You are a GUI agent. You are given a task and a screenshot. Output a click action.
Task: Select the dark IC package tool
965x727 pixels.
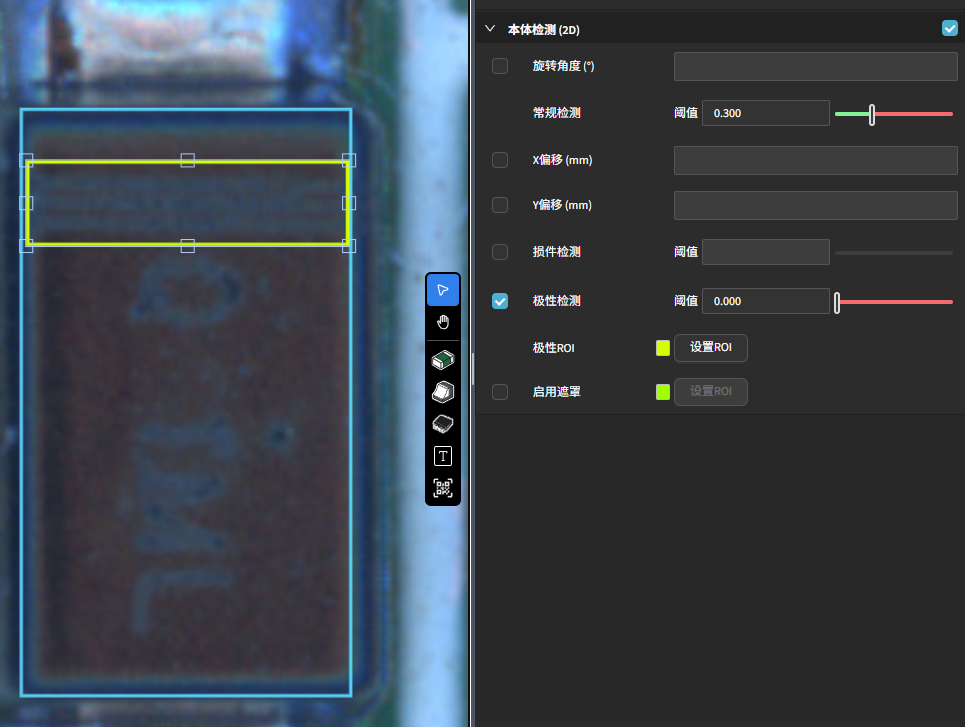(443, 424)
